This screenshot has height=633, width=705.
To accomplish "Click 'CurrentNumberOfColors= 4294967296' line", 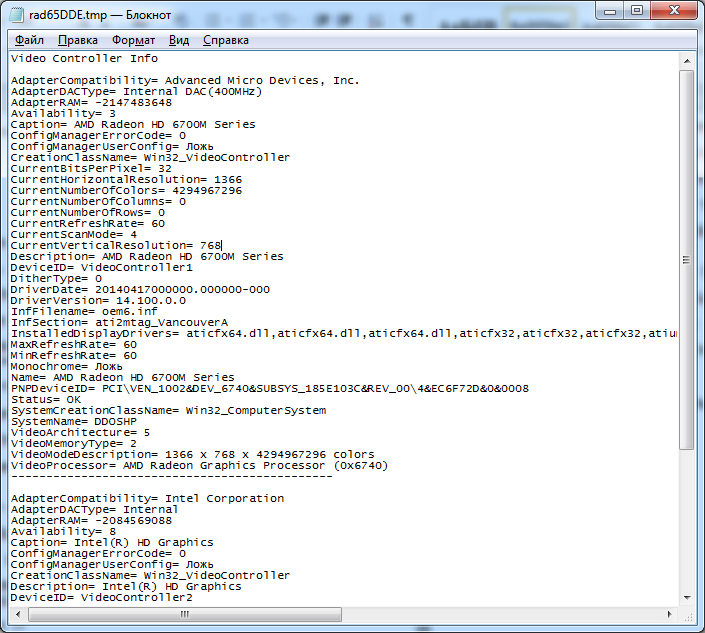I will pos(126,191).
